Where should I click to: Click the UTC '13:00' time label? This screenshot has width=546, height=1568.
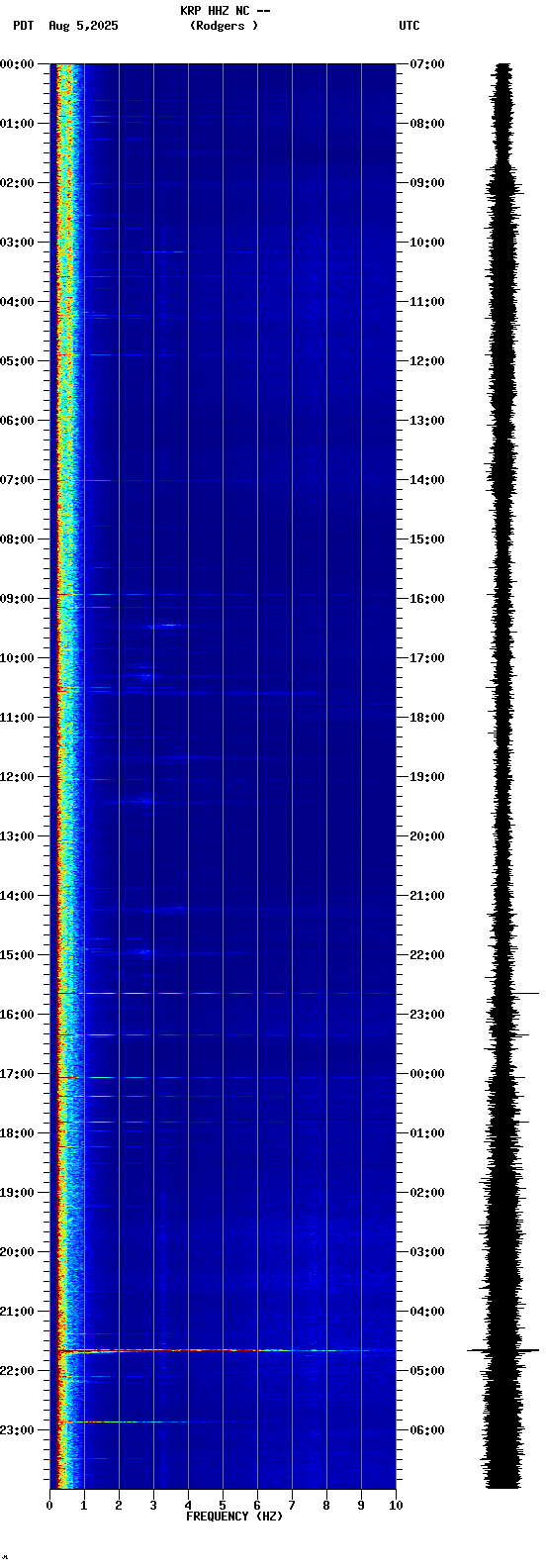click(427, 421)
